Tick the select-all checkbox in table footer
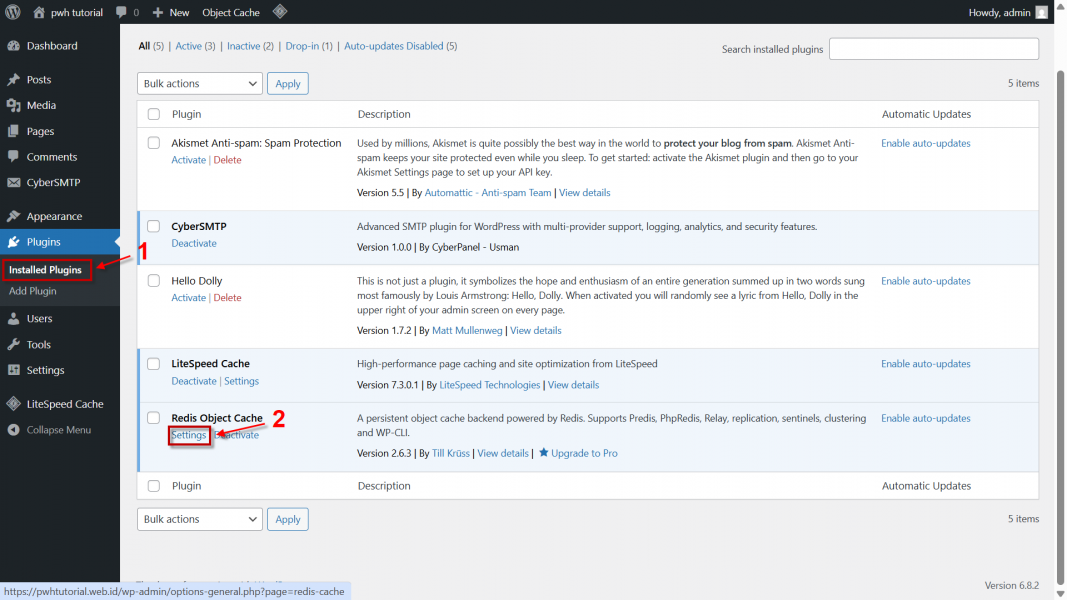The width and height of the screenshot is (1067, 600). [x=154, y=486]
